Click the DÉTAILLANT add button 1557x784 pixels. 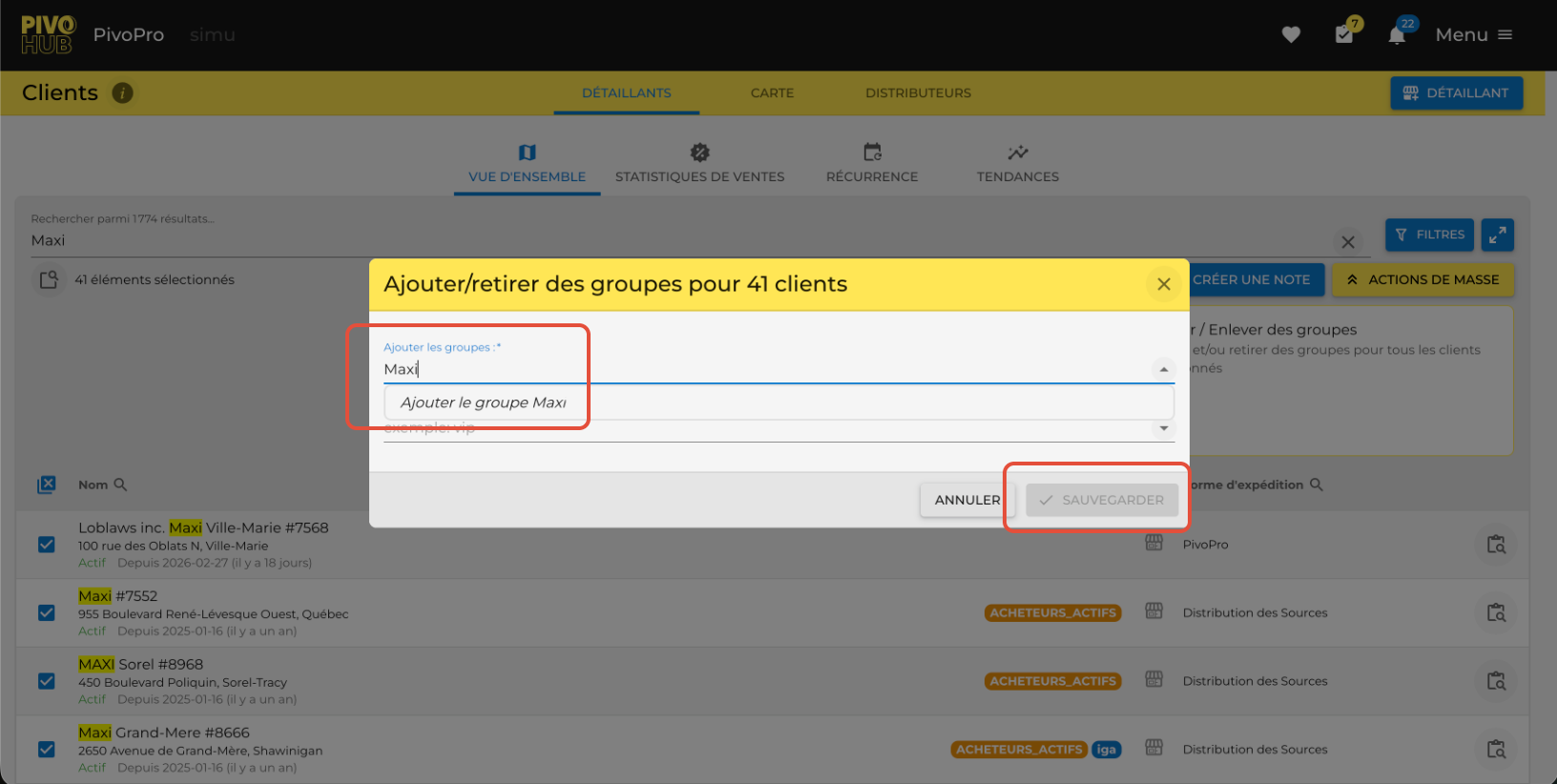click(1456, 93)
